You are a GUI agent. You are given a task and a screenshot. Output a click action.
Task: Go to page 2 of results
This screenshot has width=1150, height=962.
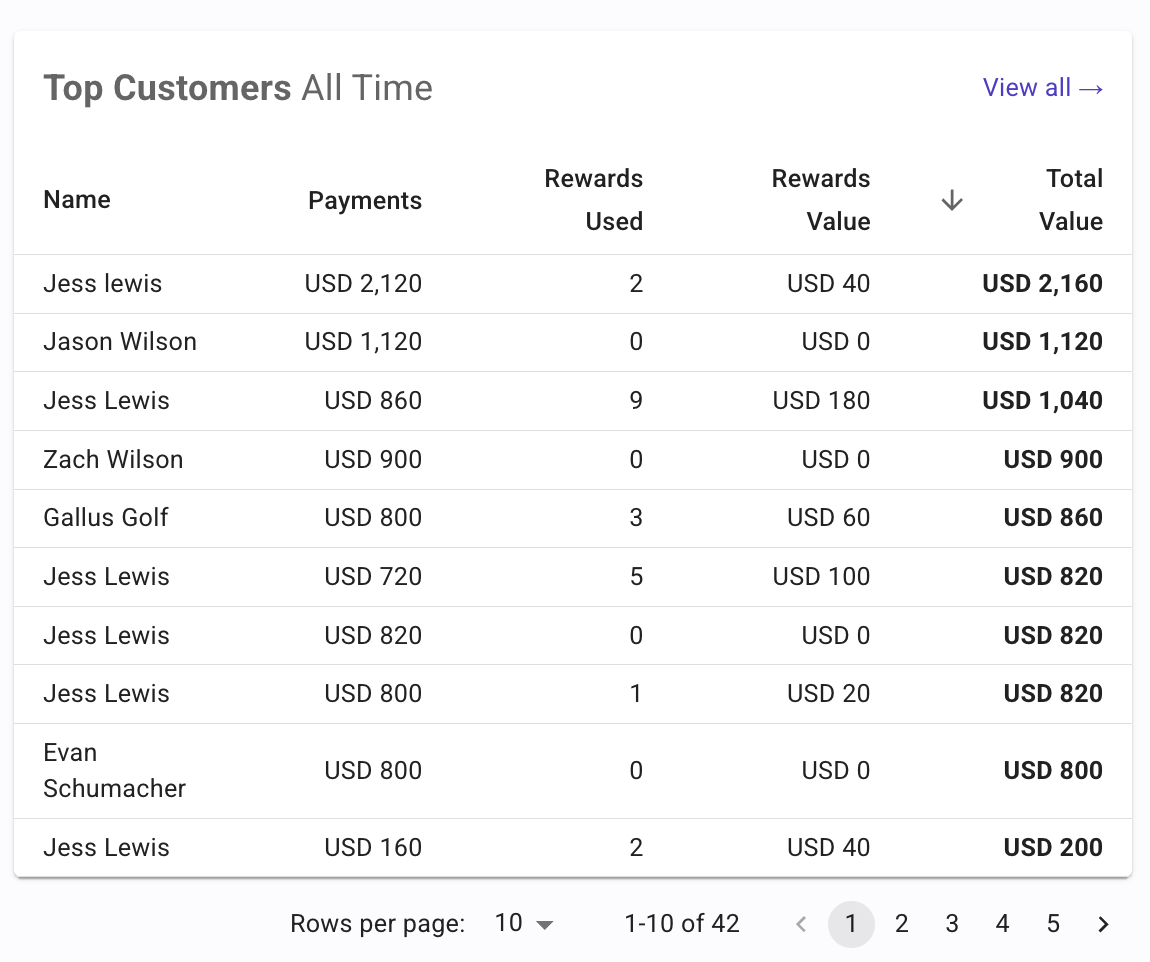(901, 924)
